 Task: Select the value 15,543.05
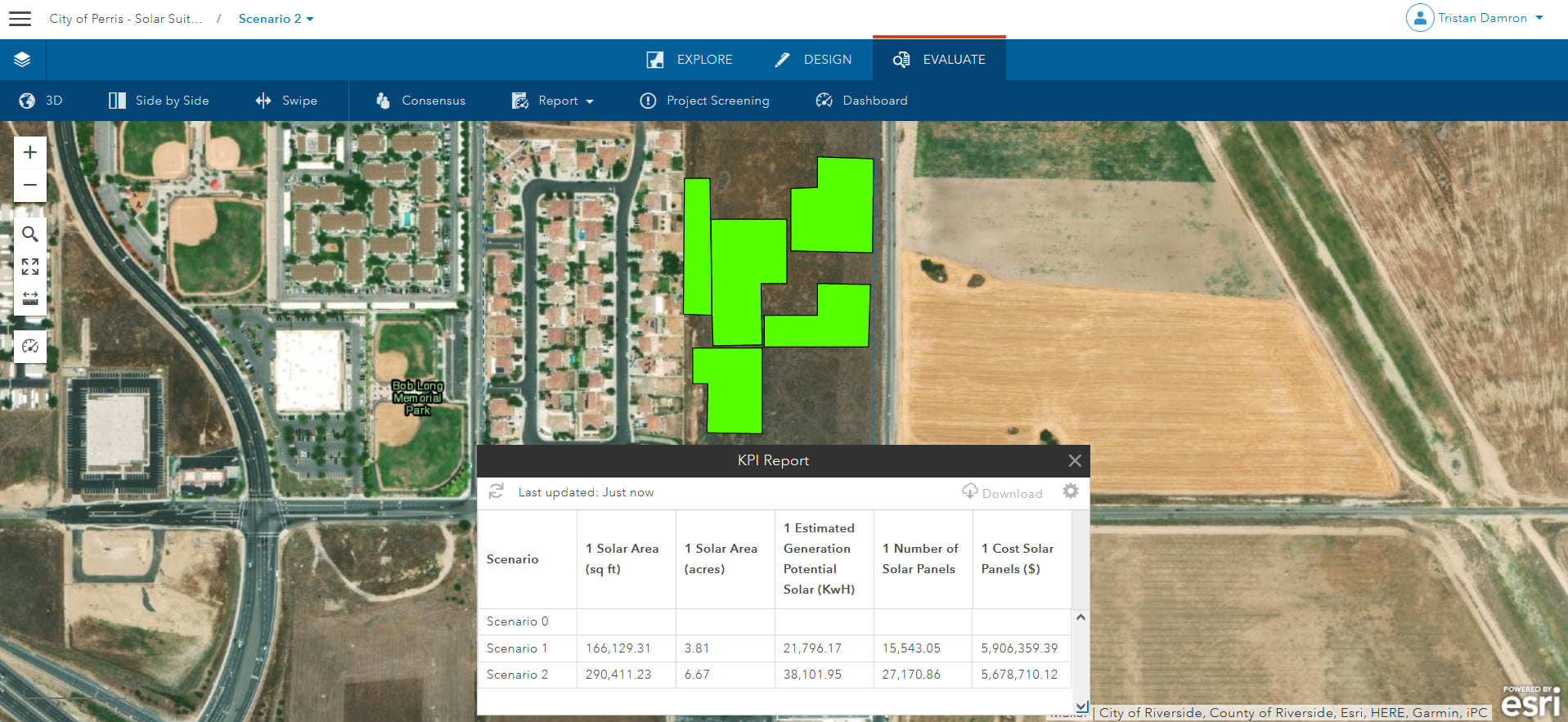(911, 648)
